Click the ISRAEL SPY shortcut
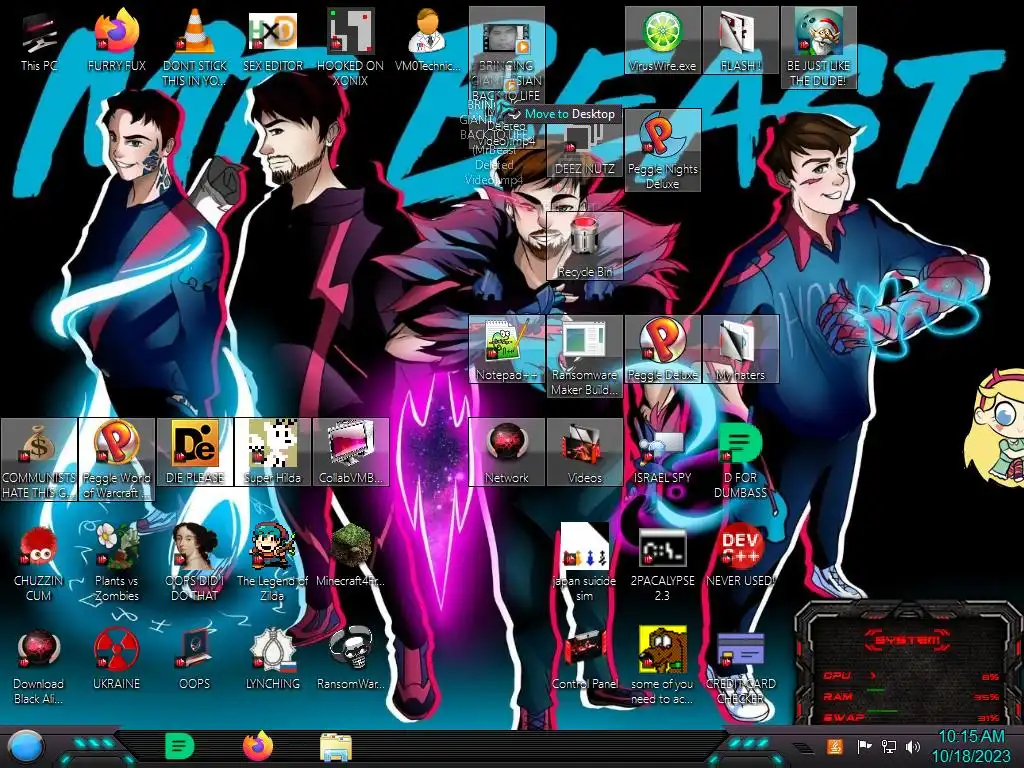 tap(662, 453)
